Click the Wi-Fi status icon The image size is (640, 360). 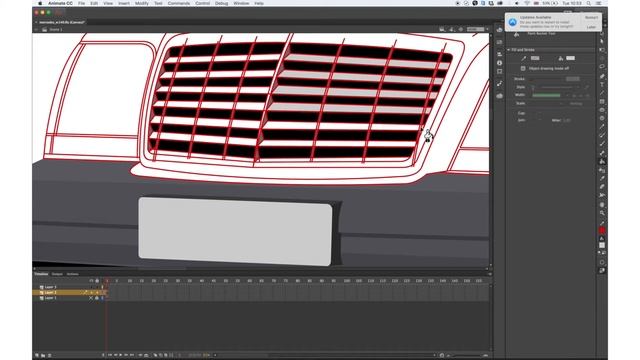(x=527, y=3)
